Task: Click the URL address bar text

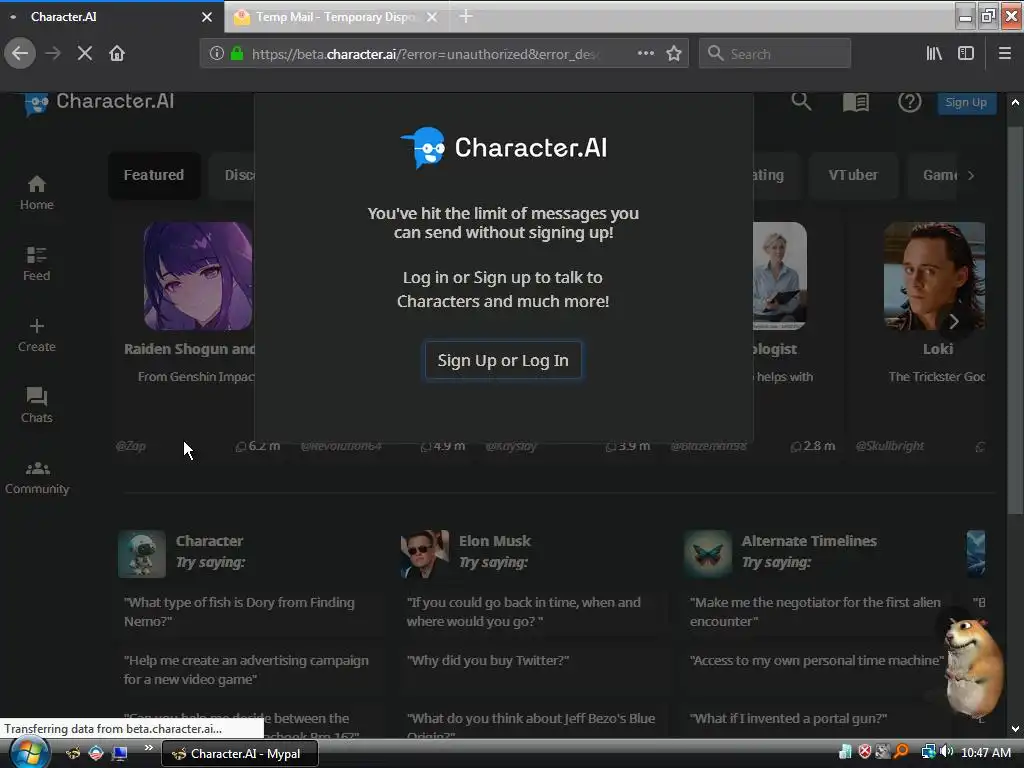Action: click(x=426, y=54)
